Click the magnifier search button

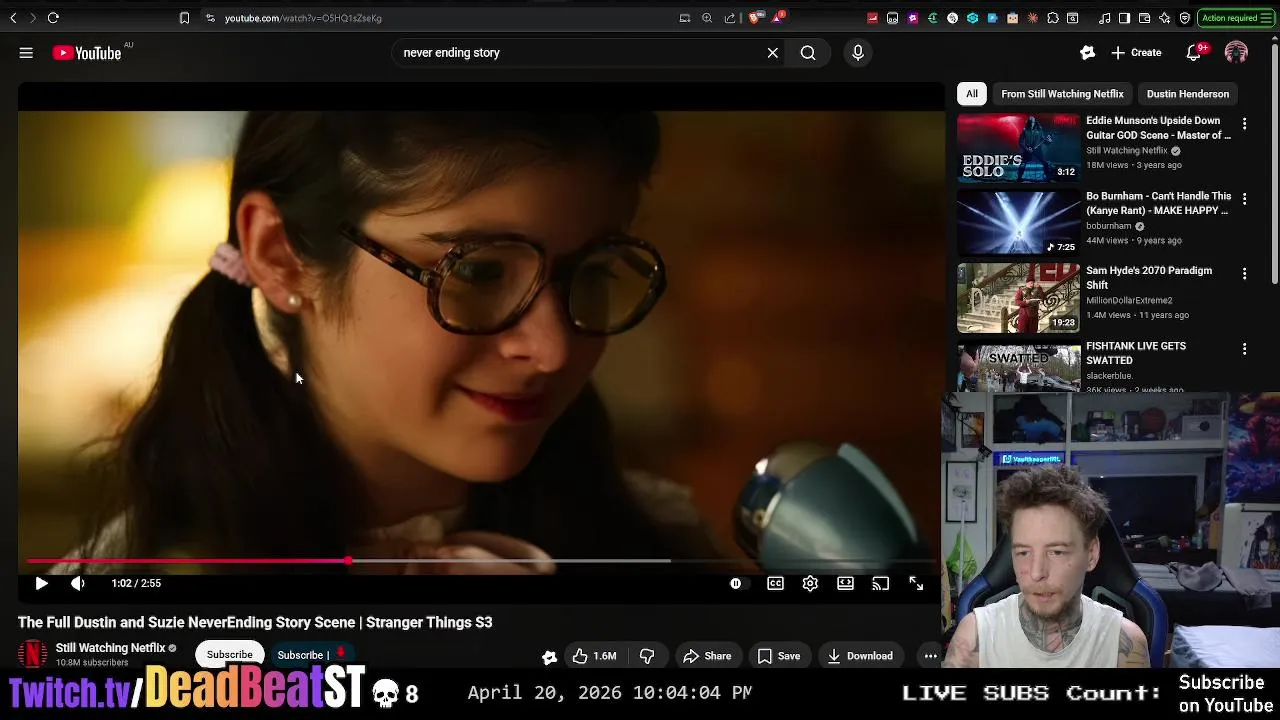click(808, 53)
